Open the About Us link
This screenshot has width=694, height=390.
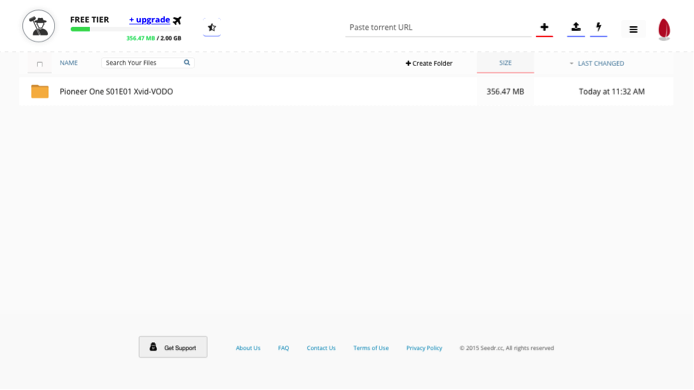point(248,348)
